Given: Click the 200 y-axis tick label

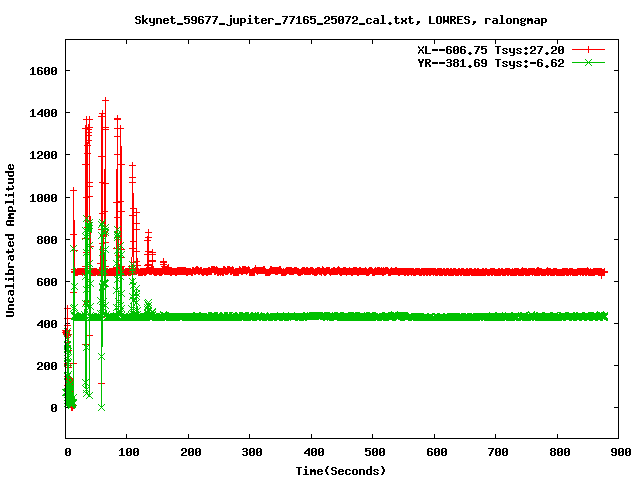Looking at the screenshot, I should [47, 366].
